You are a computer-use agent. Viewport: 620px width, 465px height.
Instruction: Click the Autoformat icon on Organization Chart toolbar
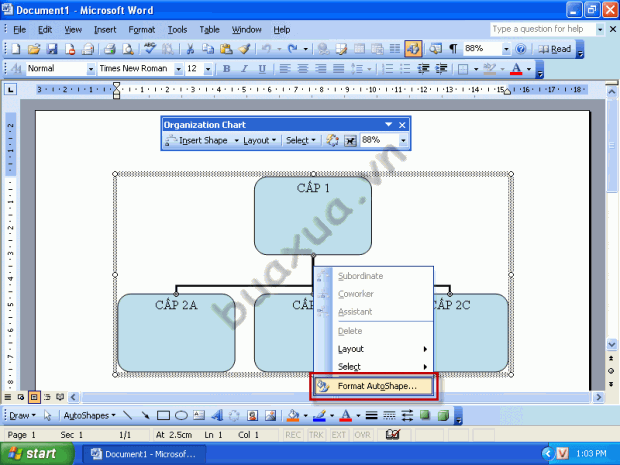[332, 140]
